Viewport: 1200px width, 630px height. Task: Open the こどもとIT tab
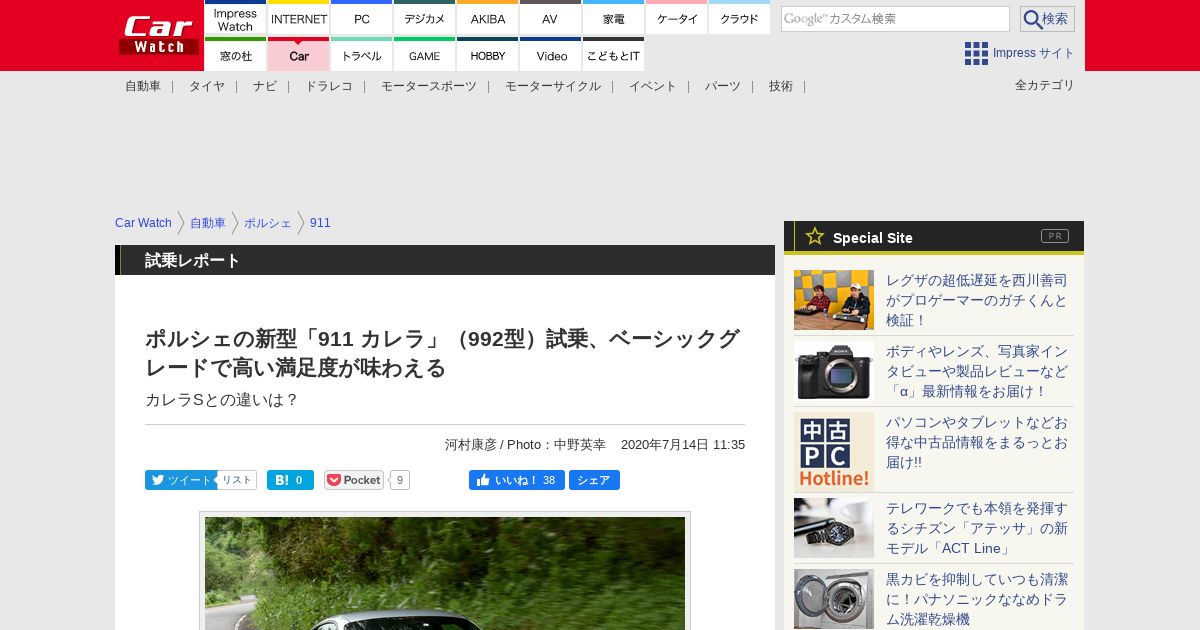(x=613, y=55)
